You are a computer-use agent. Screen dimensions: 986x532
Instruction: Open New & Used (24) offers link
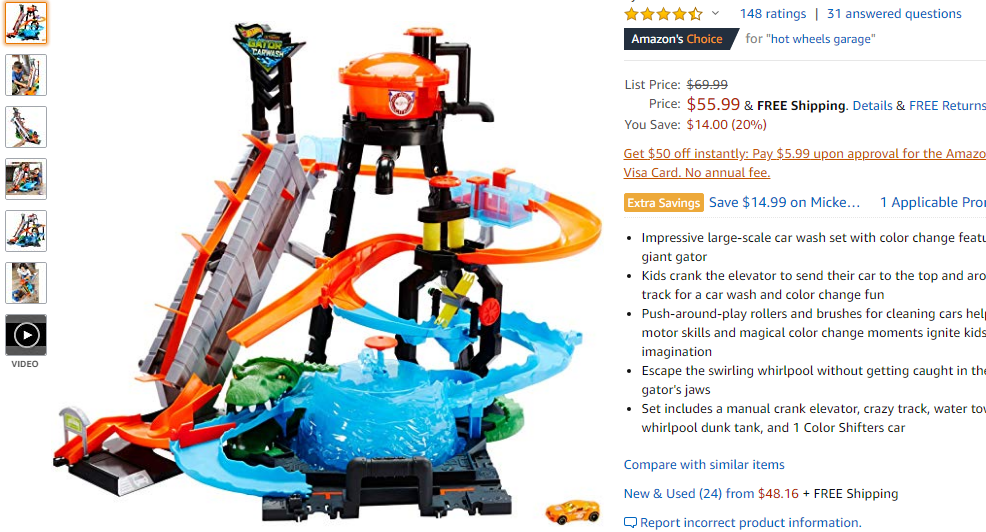689,494
